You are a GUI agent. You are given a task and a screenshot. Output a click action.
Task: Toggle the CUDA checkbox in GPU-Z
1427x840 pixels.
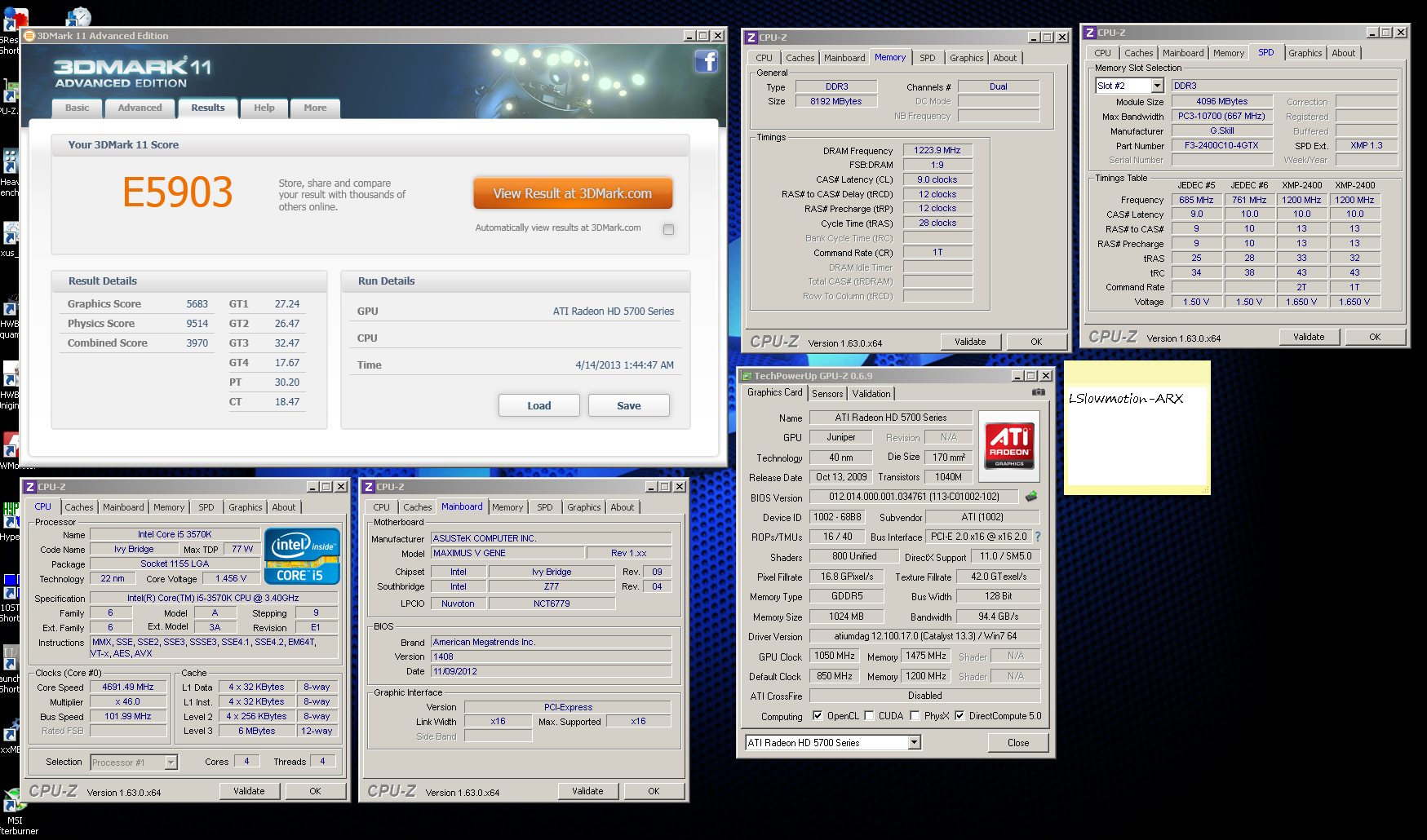[x=869, y=716]
